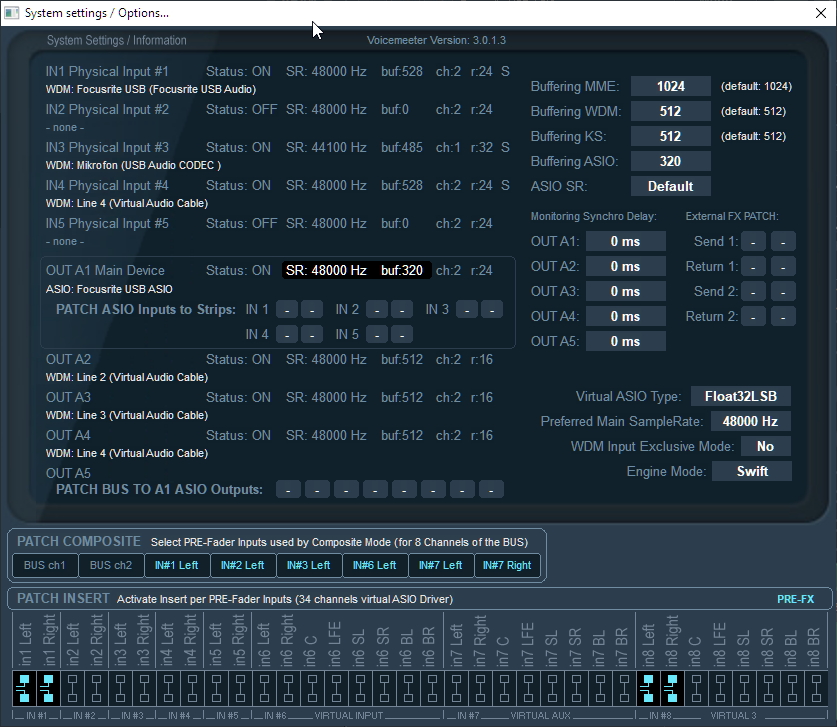The height and width of the screenshot is (727, 837).
Task: Toggle WDM Input Exclusive Mode setting
Action: (x=765, y=446)
